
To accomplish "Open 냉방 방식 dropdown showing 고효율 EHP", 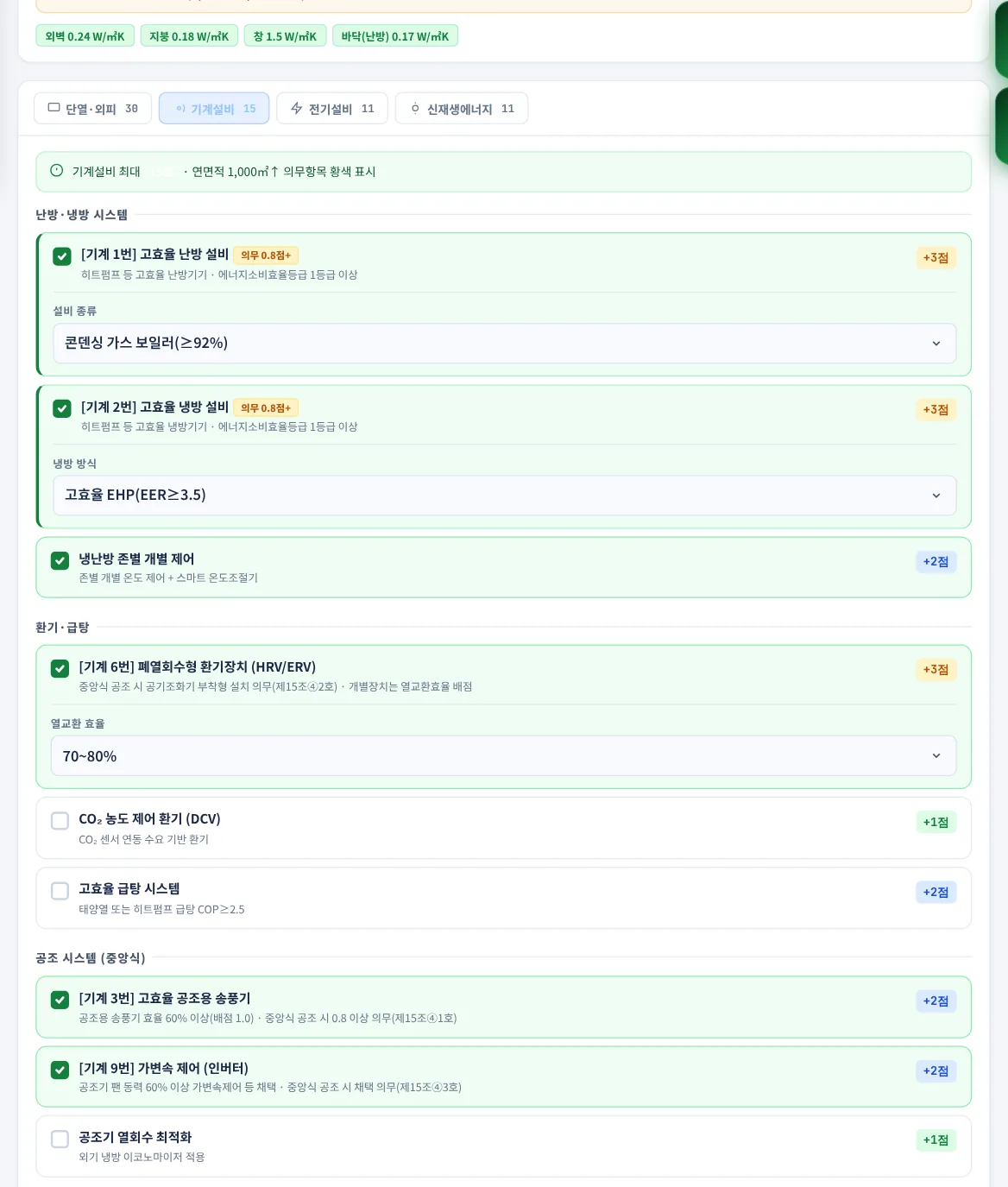I will click(x=504, y=496).
